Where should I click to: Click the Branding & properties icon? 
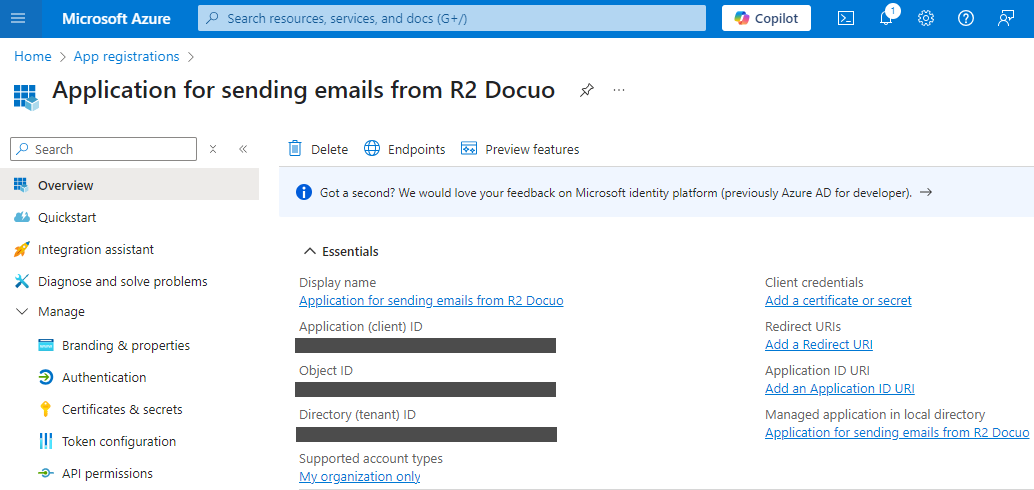point(46,346)
